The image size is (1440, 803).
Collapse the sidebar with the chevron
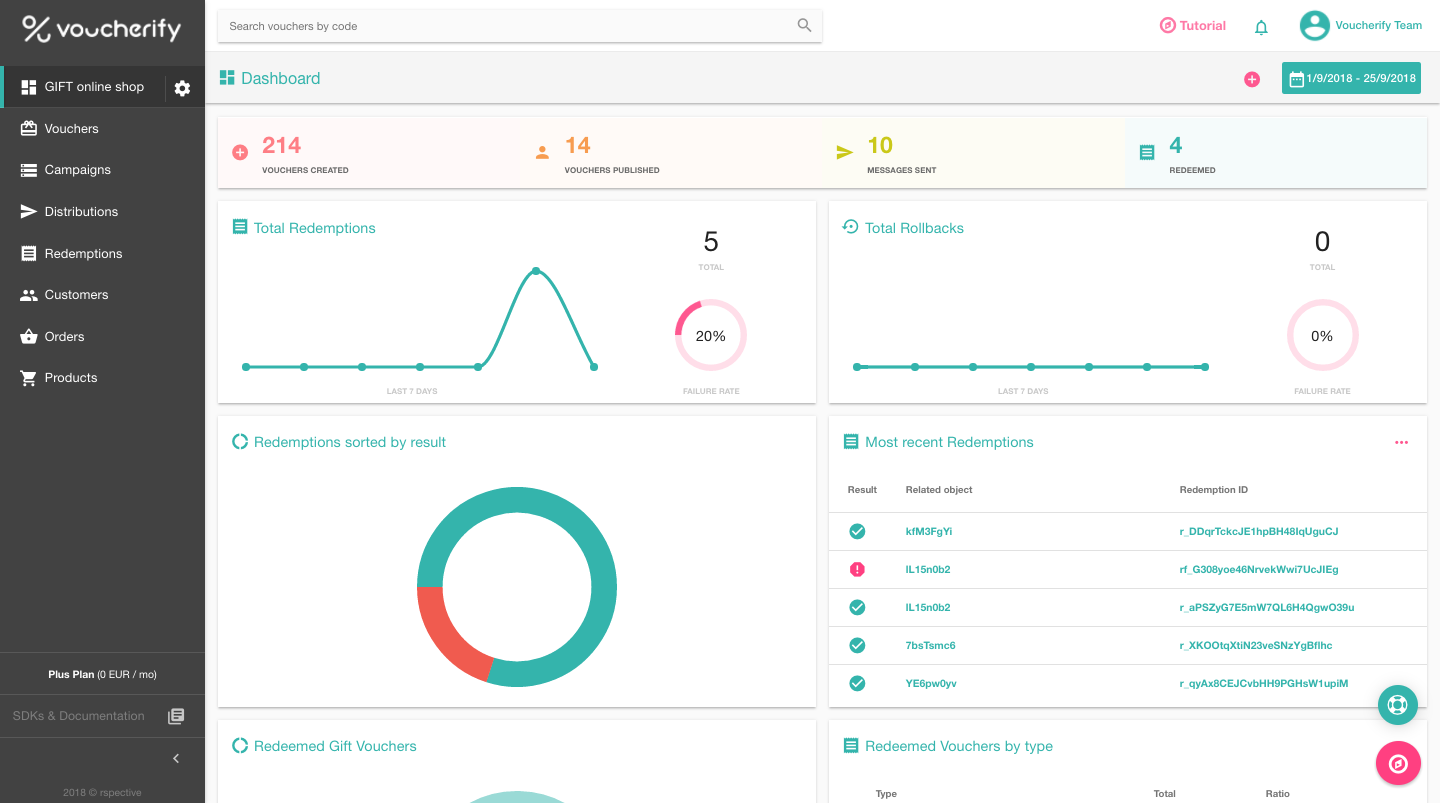click(x=176, y=759)
